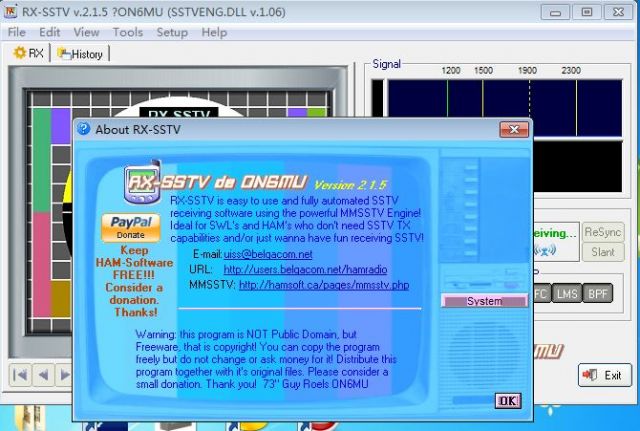Open the users.belgacom.net/hamradio URL link
This screenshot has width=640, height=431.
coord(305,269)
